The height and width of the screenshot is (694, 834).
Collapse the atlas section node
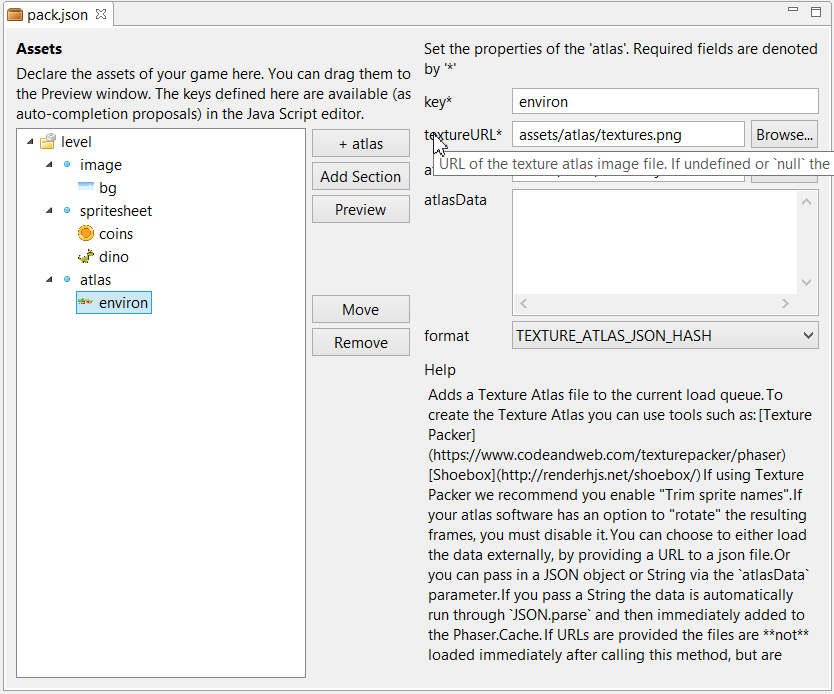click(x=49, y=279)
